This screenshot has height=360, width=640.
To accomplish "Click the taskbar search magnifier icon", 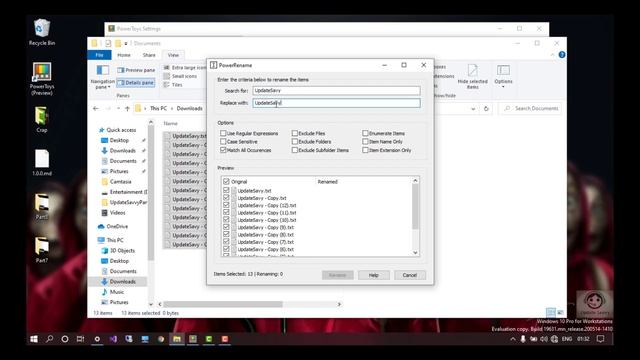I will [49, 339].
